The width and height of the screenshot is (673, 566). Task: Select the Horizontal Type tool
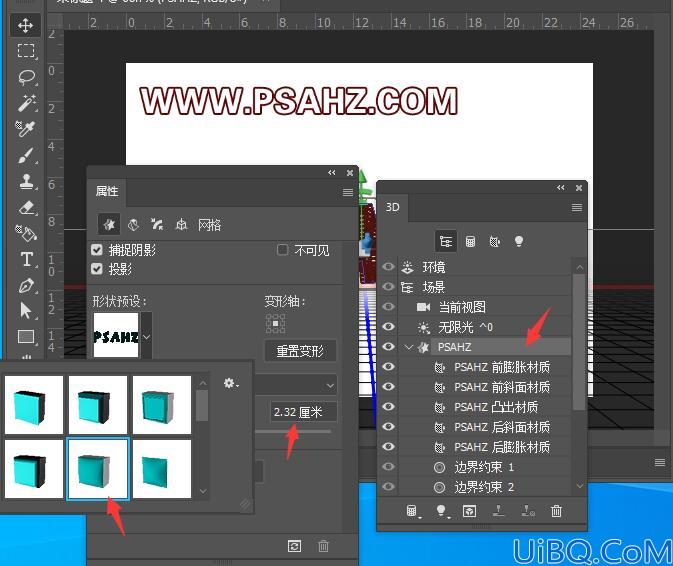point(26,260)
